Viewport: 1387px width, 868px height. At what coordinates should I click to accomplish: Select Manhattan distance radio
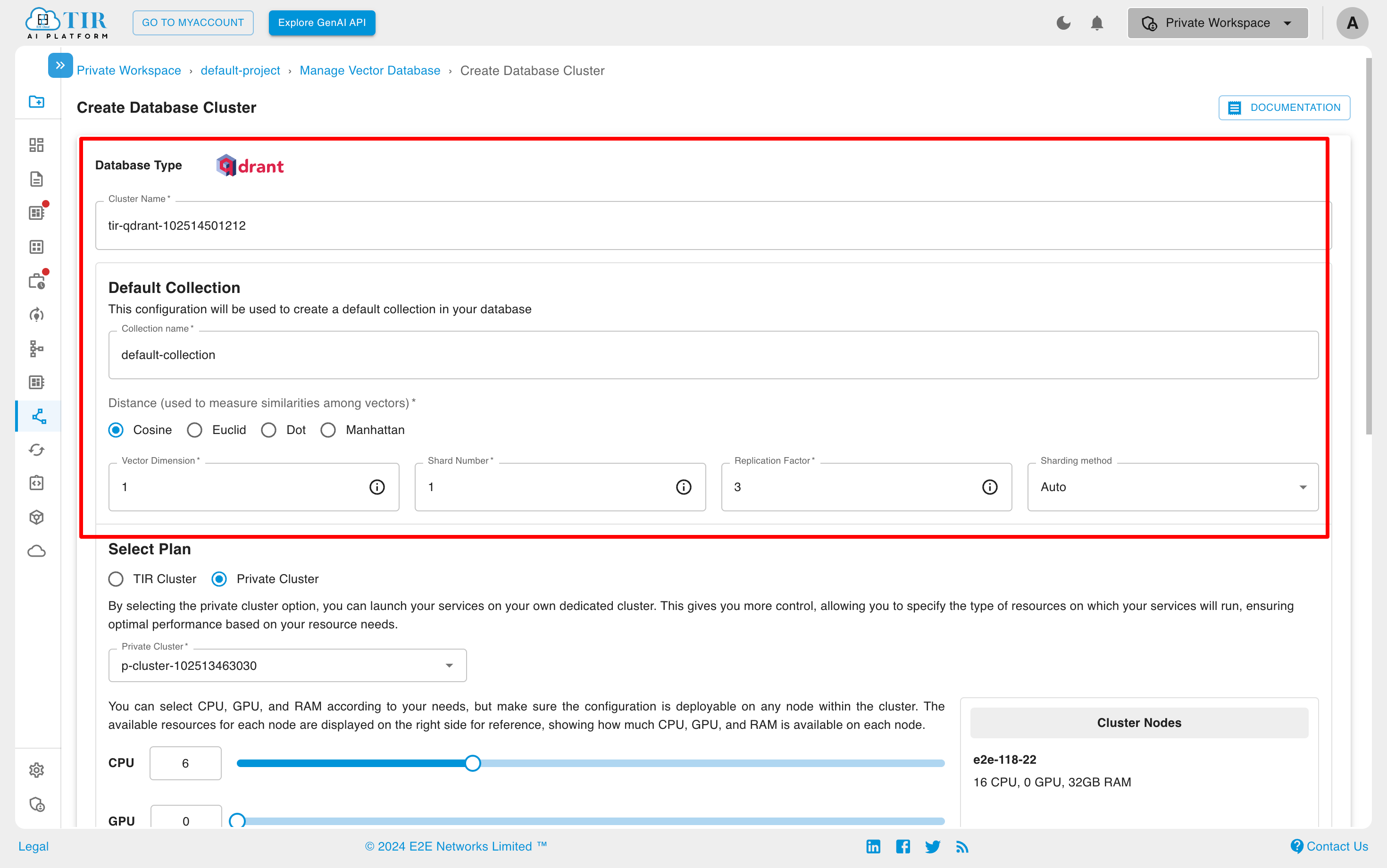(x=328, y=430)
